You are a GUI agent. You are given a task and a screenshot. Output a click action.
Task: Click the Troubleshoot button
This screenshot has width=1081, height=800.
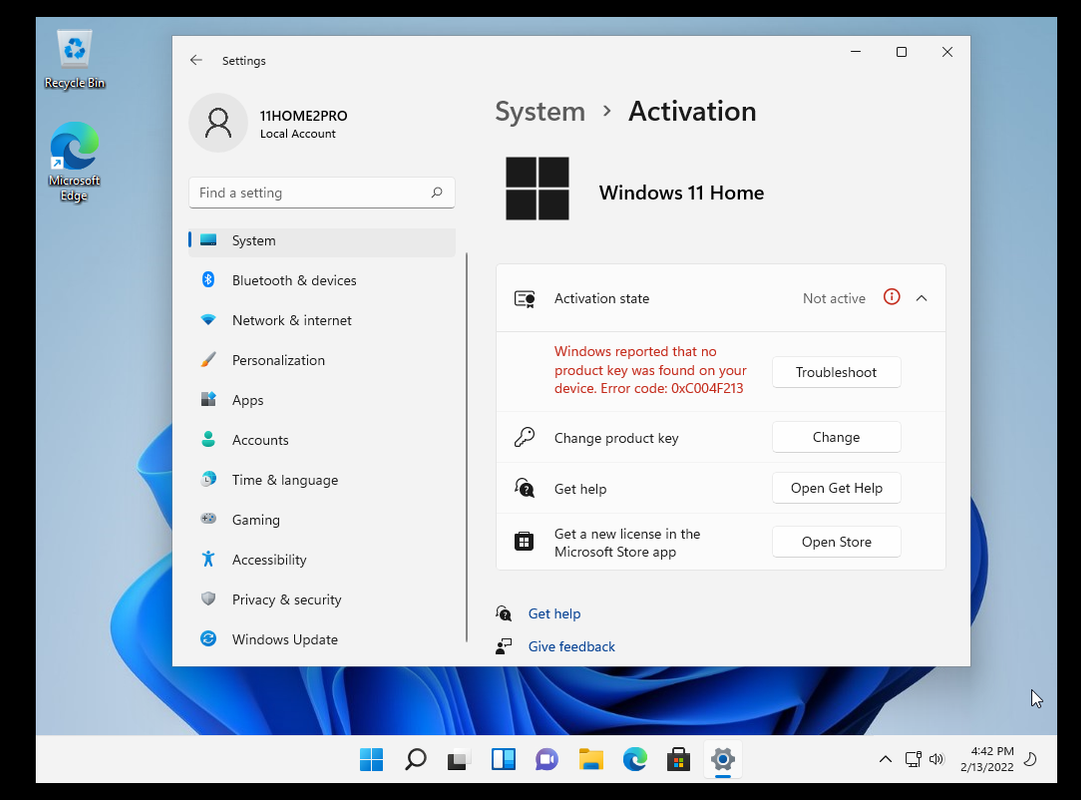836,372
